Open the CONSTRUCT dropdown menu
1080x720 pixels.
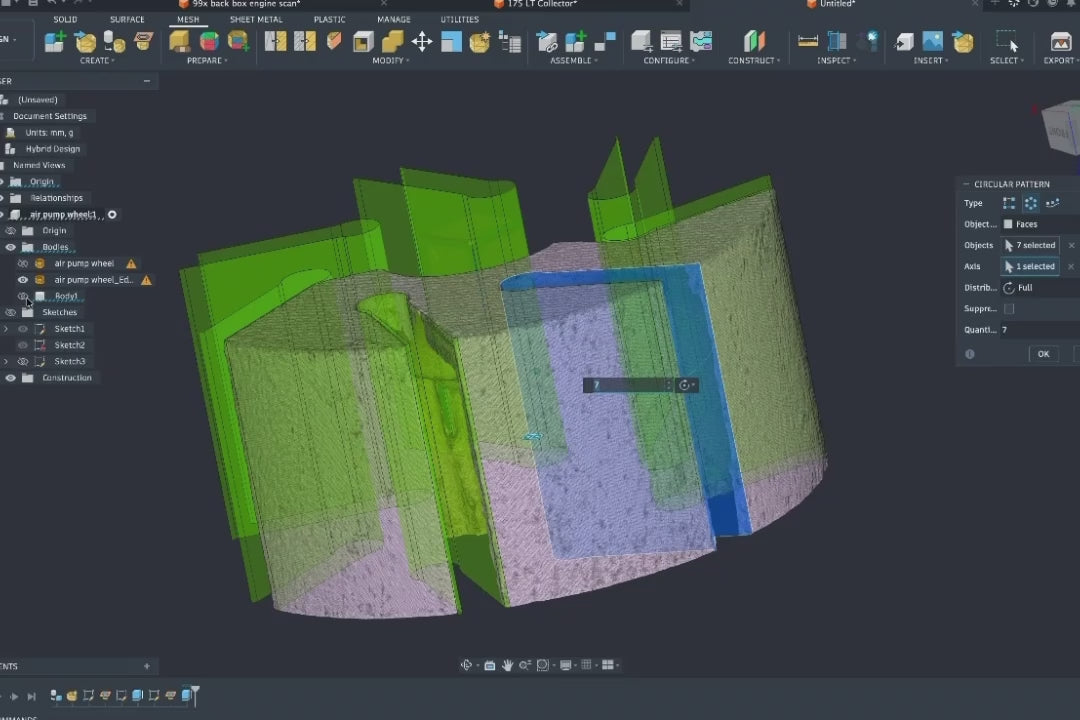click(754, 61)
